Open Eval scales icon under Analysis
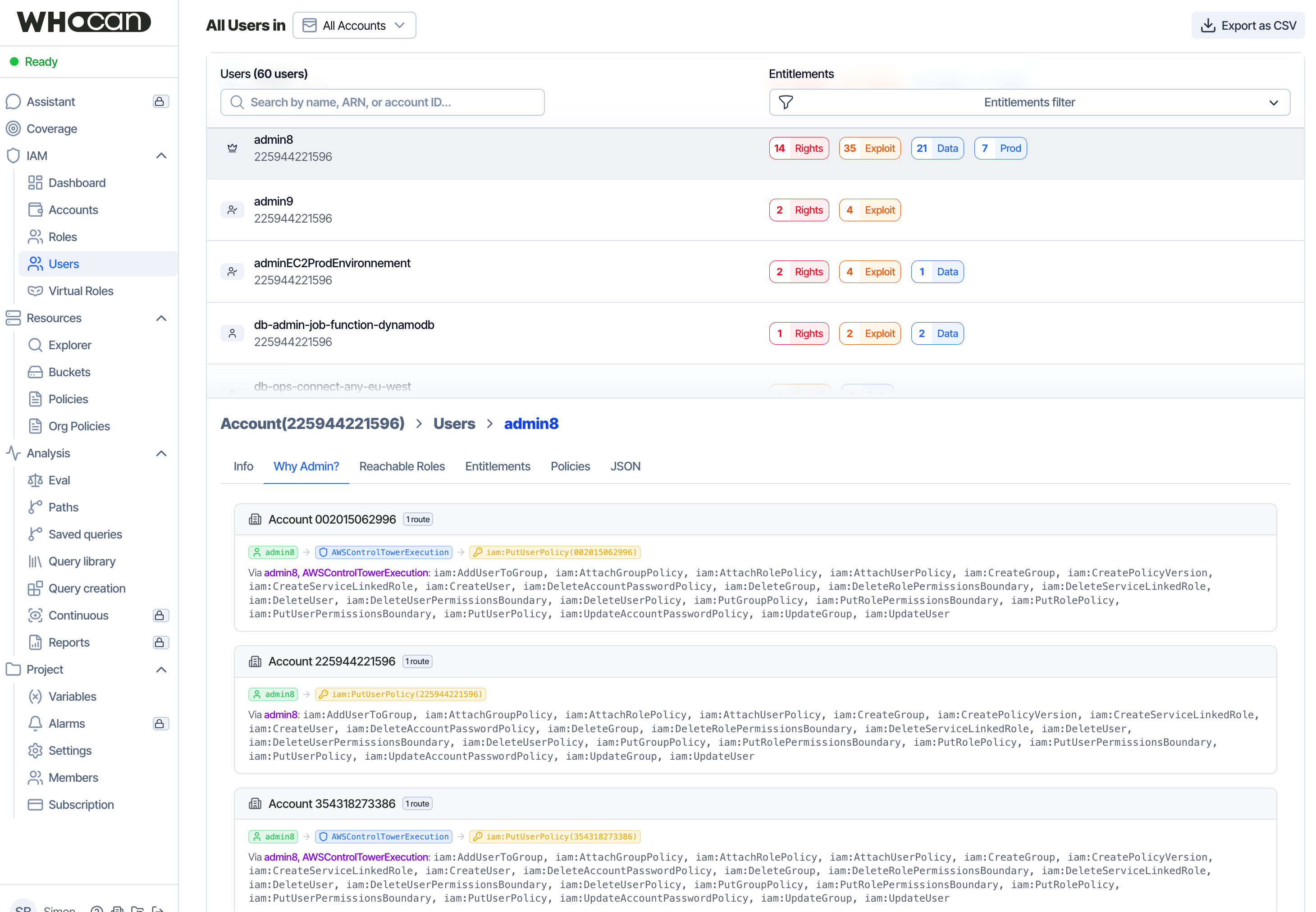1316x912 pixels. point(36,480)
